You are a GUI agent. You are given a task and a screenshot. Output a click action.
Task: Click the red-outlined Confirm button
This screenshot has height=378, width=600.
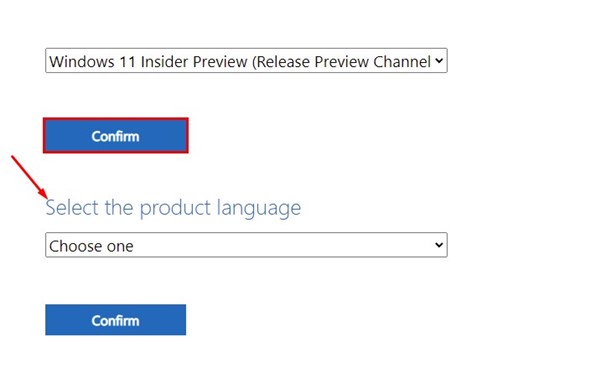click(116, 135)
